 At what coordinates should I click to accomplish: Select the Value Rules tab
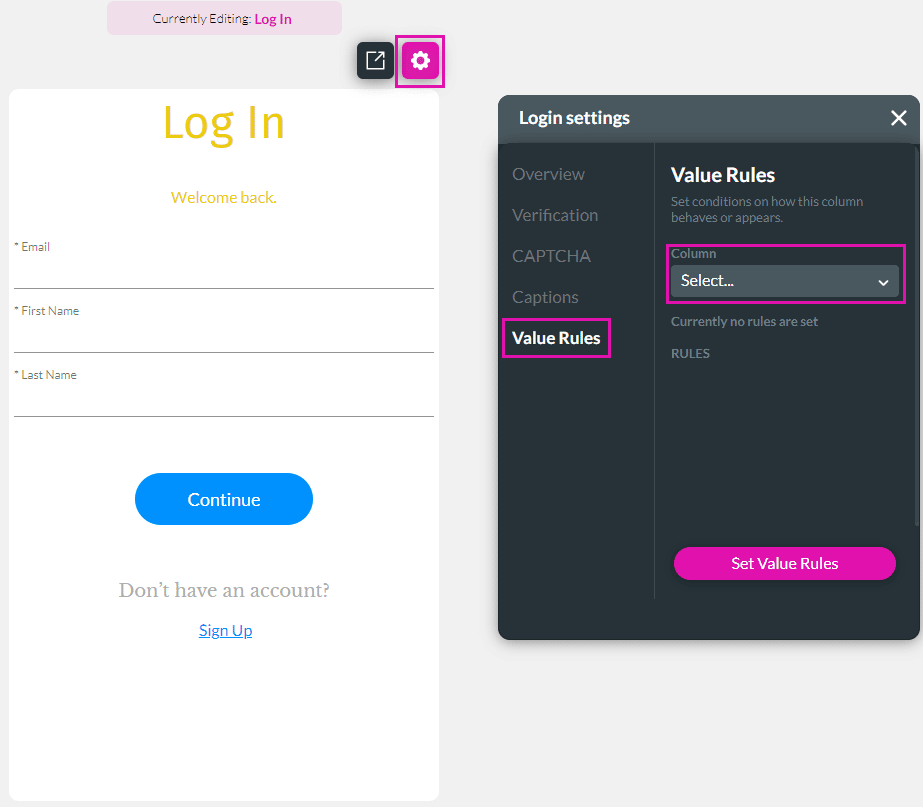point(556,338)
